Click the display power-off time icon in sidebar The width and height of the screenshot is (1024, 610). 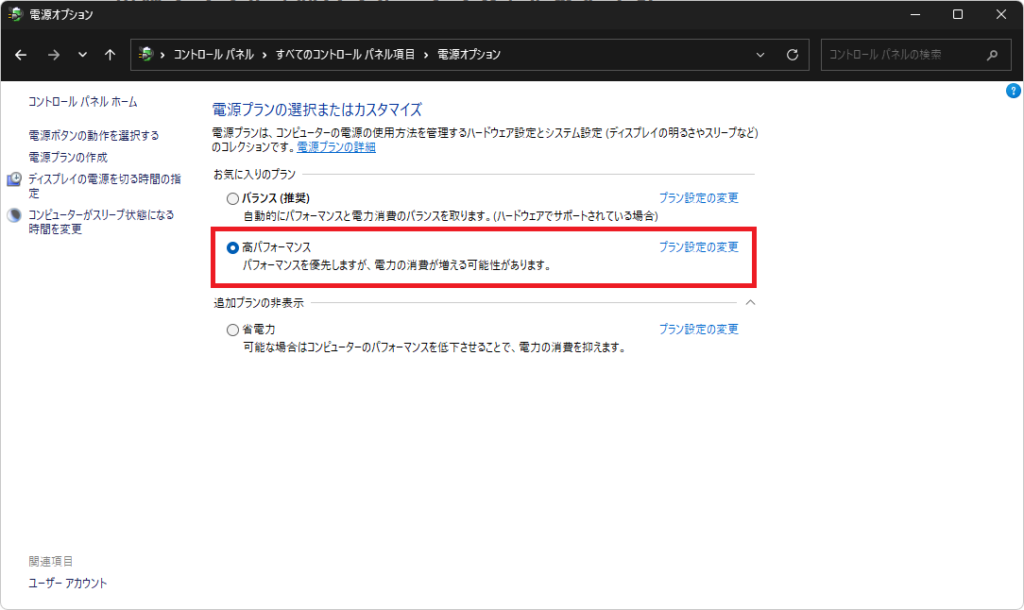[14, 180]
